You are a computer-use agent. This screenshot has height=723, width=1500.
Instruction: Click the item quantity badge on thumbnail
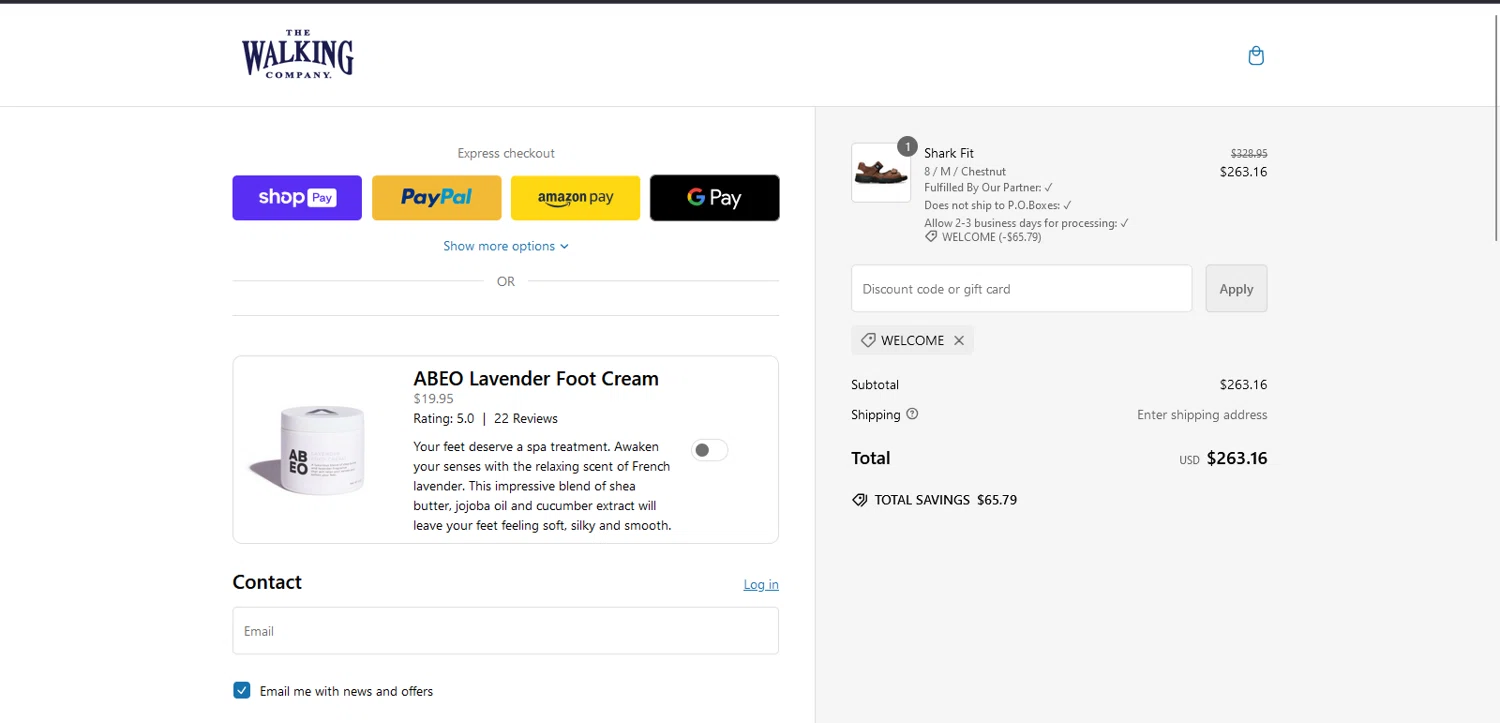point(907,147)
